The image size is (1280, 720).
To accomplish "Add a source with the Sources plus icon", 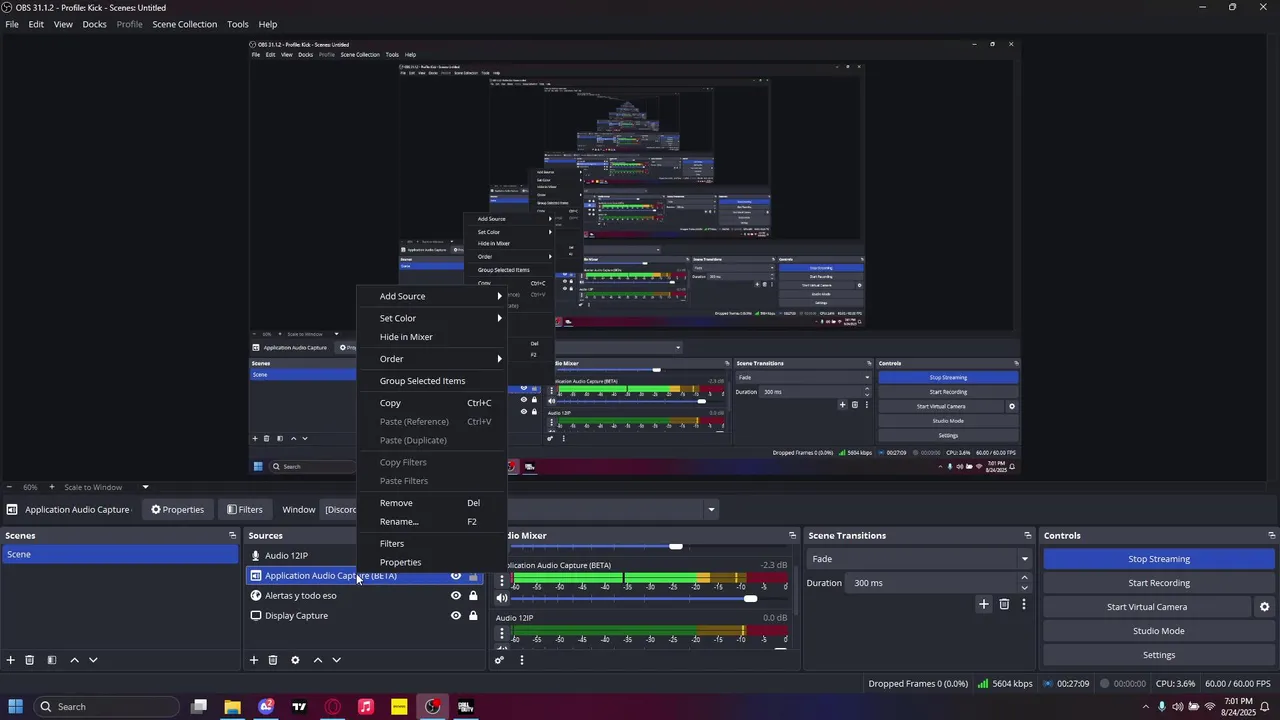I will [254, 660].
